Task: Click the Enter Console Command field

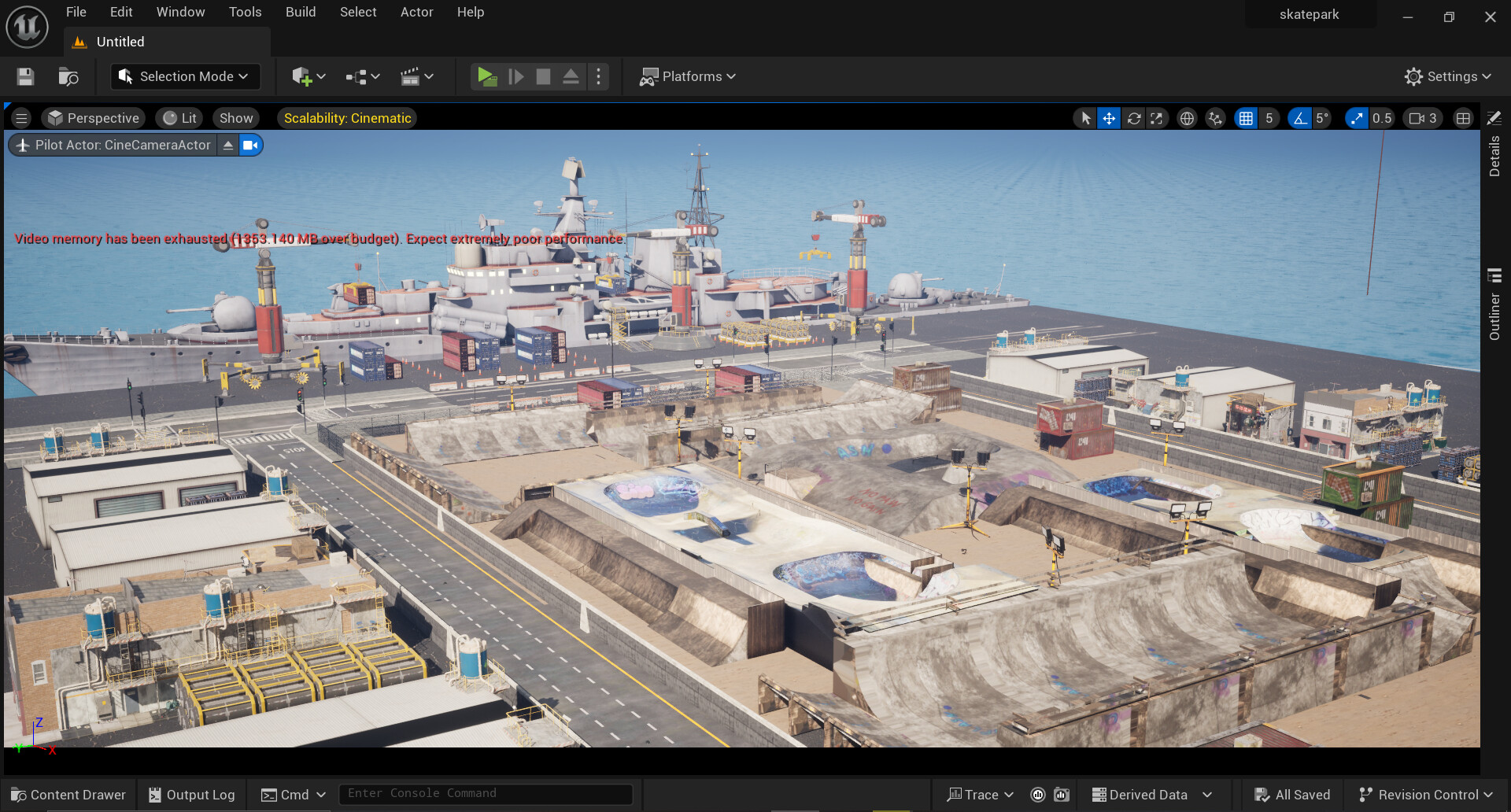Action: (x=485, y=794)
